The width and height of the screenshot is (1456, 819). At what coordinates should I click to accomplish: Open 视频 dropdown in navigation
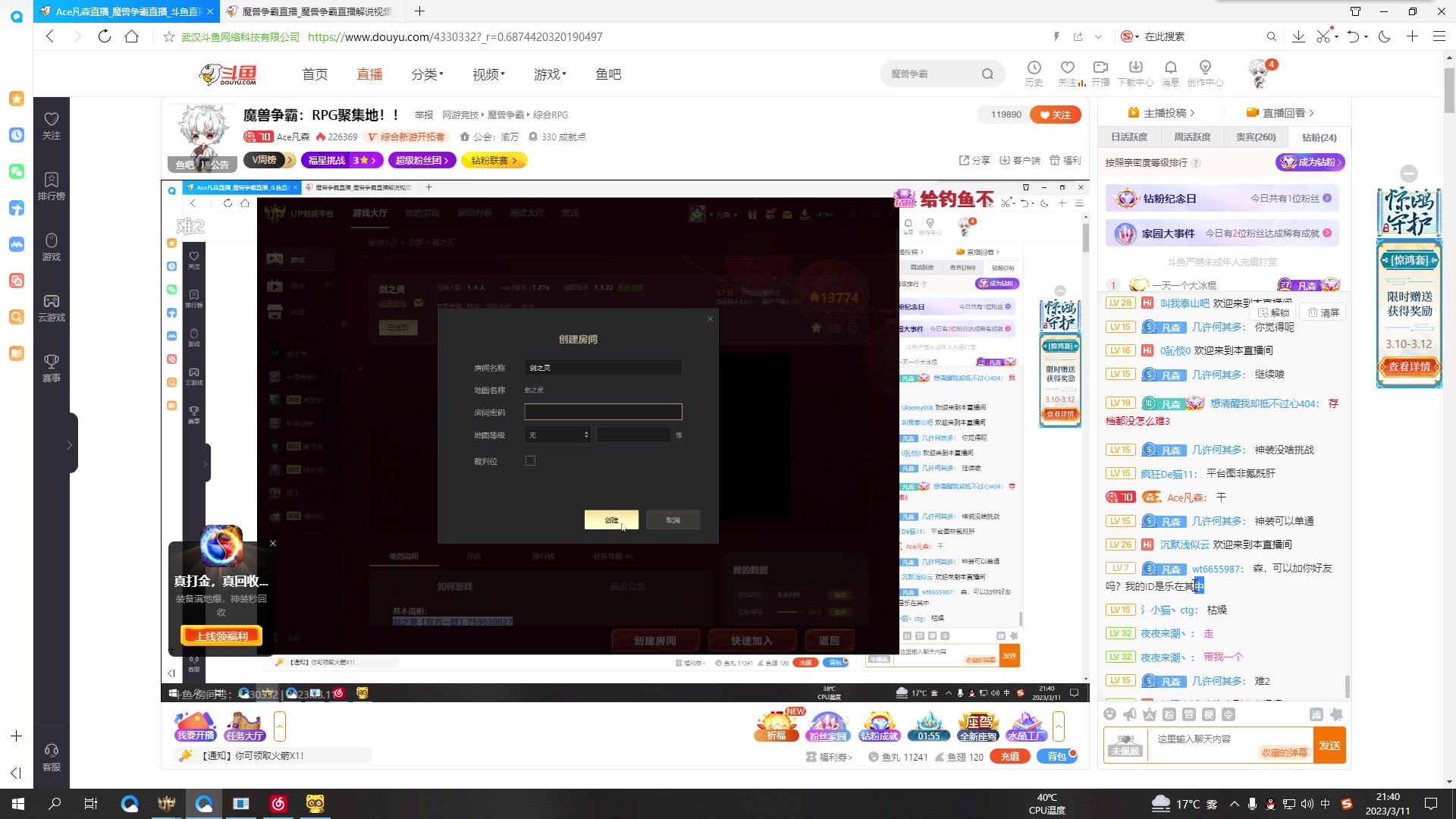[488, 74]
